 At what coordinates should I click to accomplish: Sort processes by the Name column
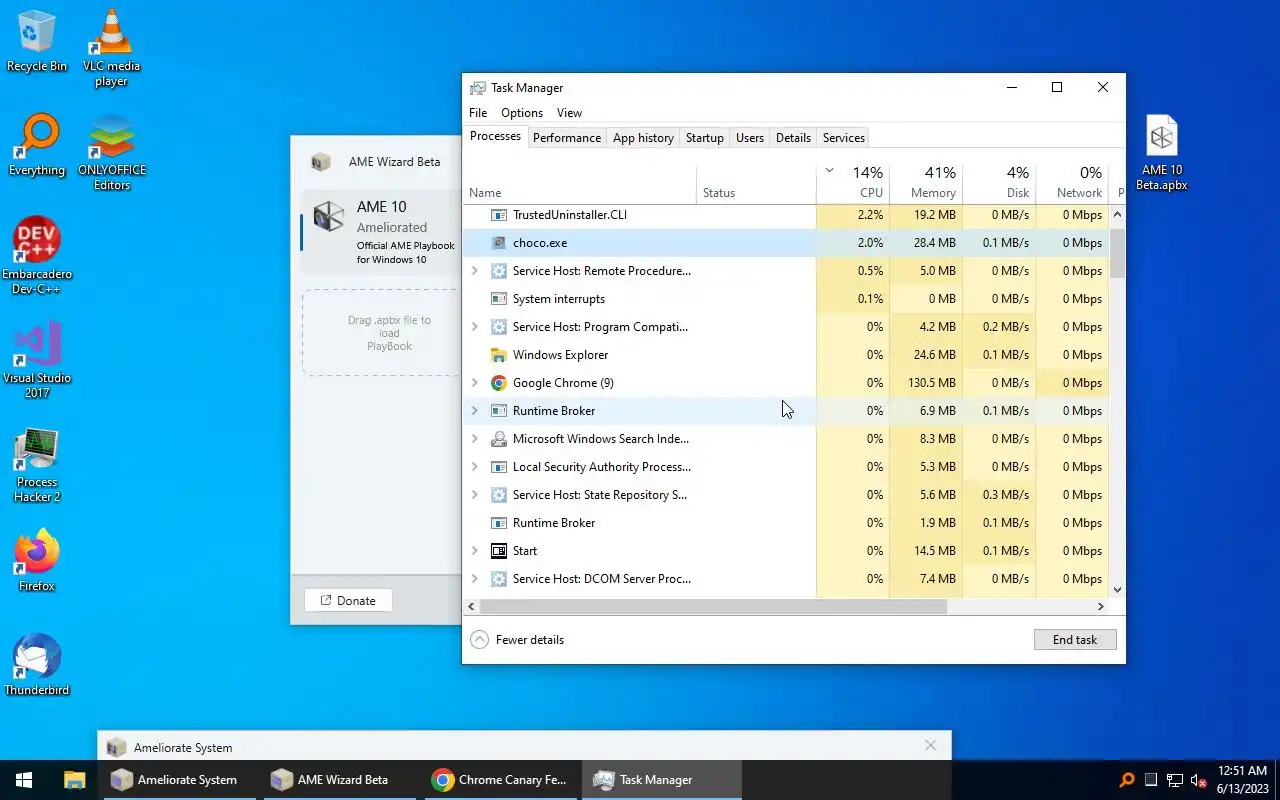tap(581, 181)
